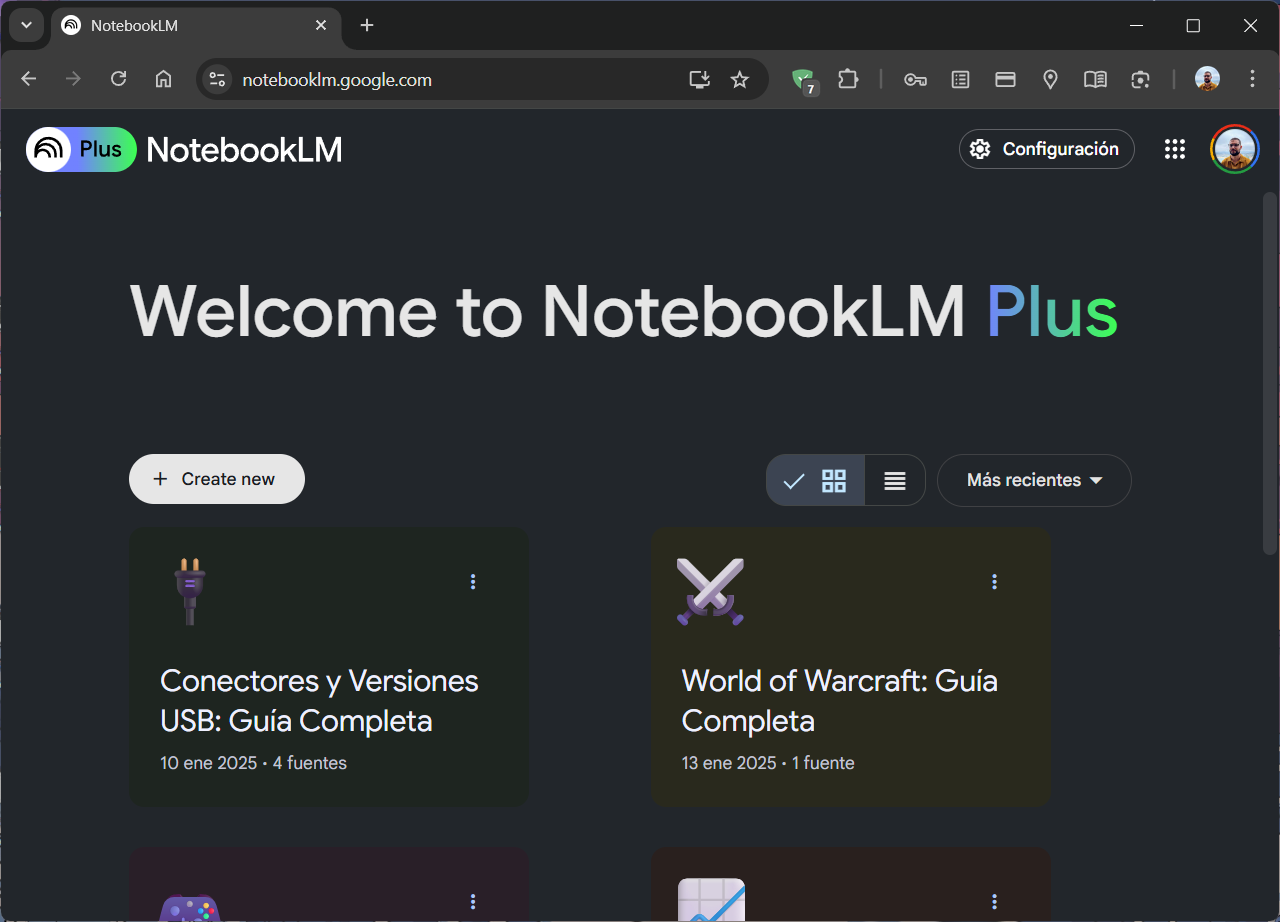Go back in browser history
This screenshot has width=1280, height=922.
point(28,79)
